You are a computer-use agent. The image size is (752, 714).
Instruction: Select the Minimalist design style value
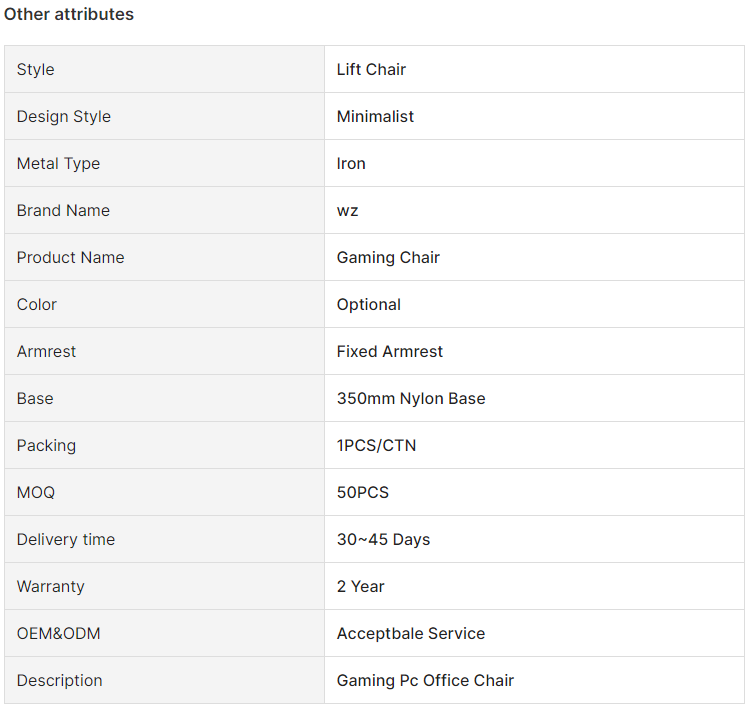[x=375, y=117]
